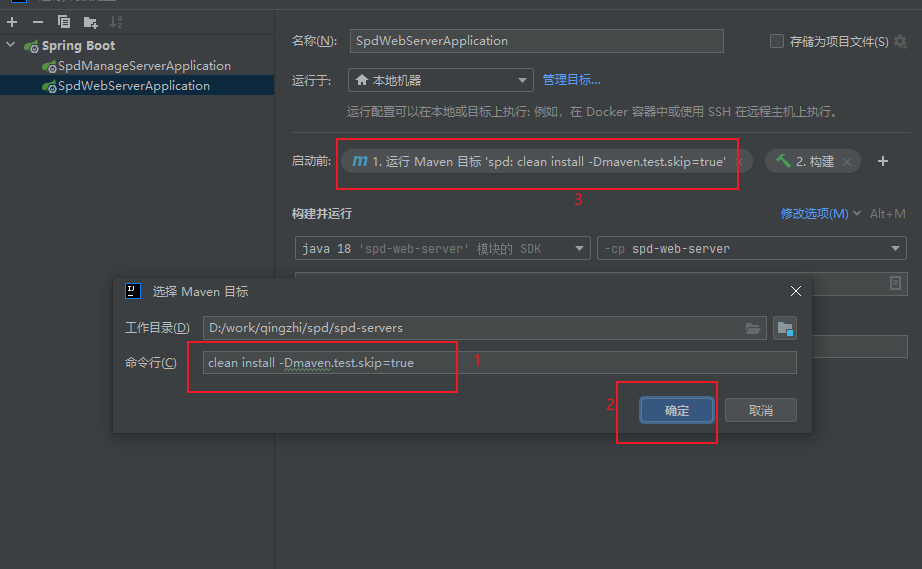
Task: Open the modify options dropdown link
Action: [x=820, y=214]
